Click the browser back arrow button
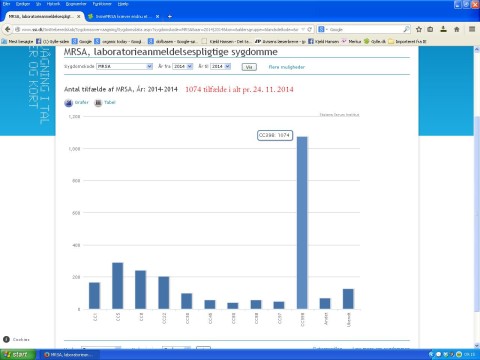The image size is (480, 360). [7, 29]
